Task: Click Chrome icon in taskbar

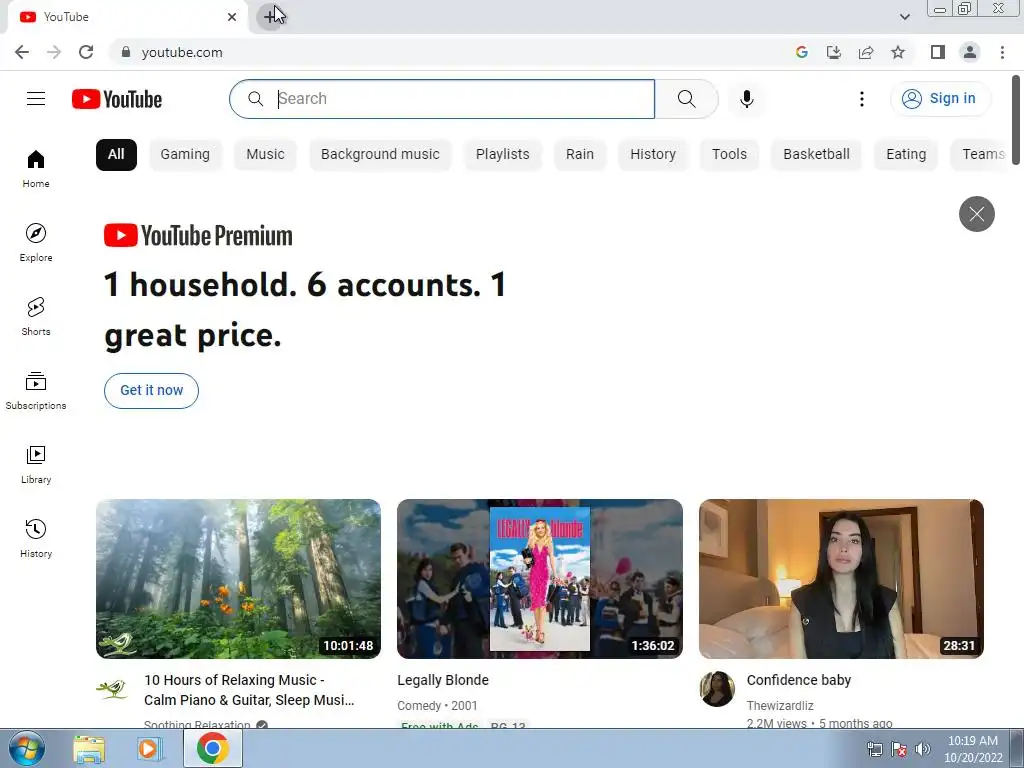Action: coord(212,748)
